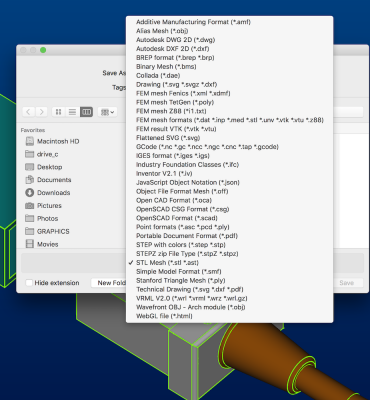Viewport: 370px width, 400px height.
Task: Pick VRML V2.0 format
Action: [x=229, y=298]
